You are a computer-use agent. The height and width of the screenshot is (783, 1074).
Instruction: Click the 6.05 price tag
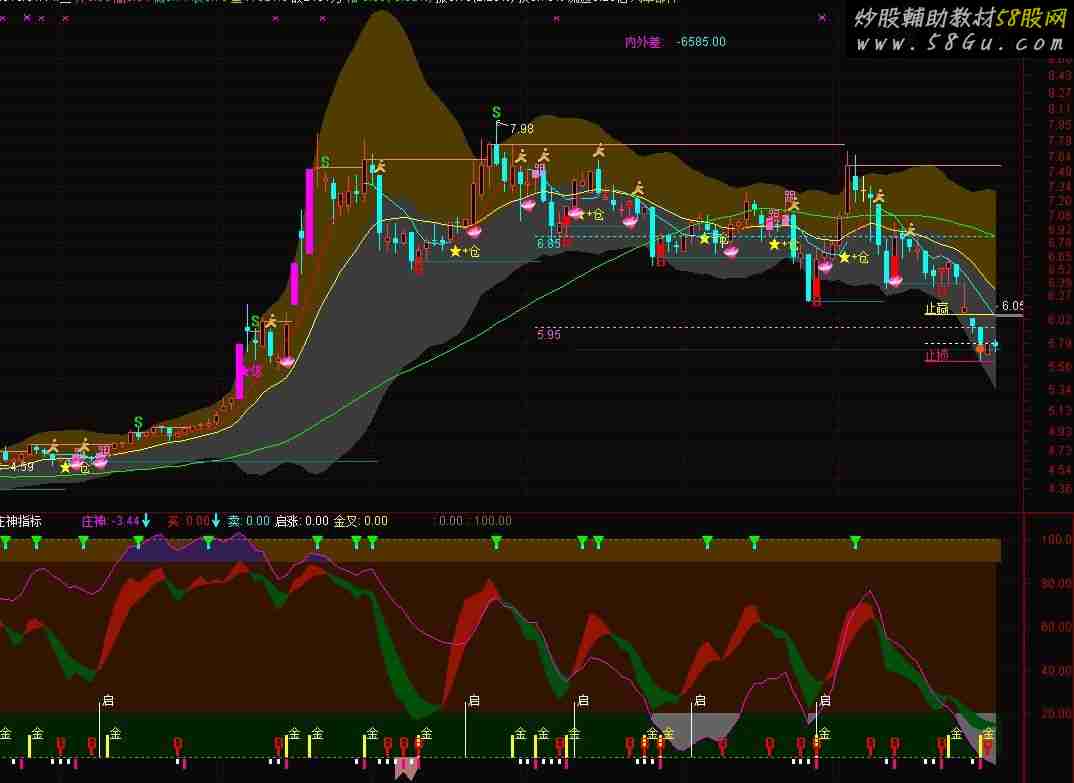tap(1012, 306)
